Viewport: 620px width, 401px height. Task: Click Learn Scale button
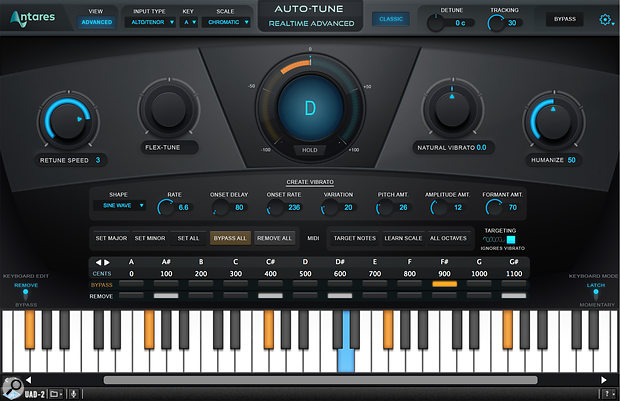403,238
